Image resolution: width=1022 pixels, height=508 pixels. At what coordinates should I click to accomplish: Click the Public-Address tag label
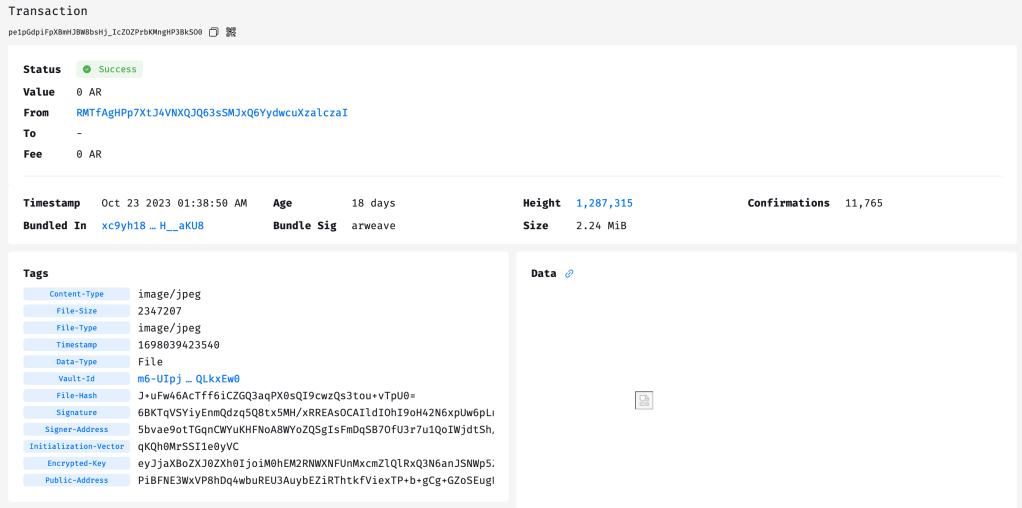77,481
